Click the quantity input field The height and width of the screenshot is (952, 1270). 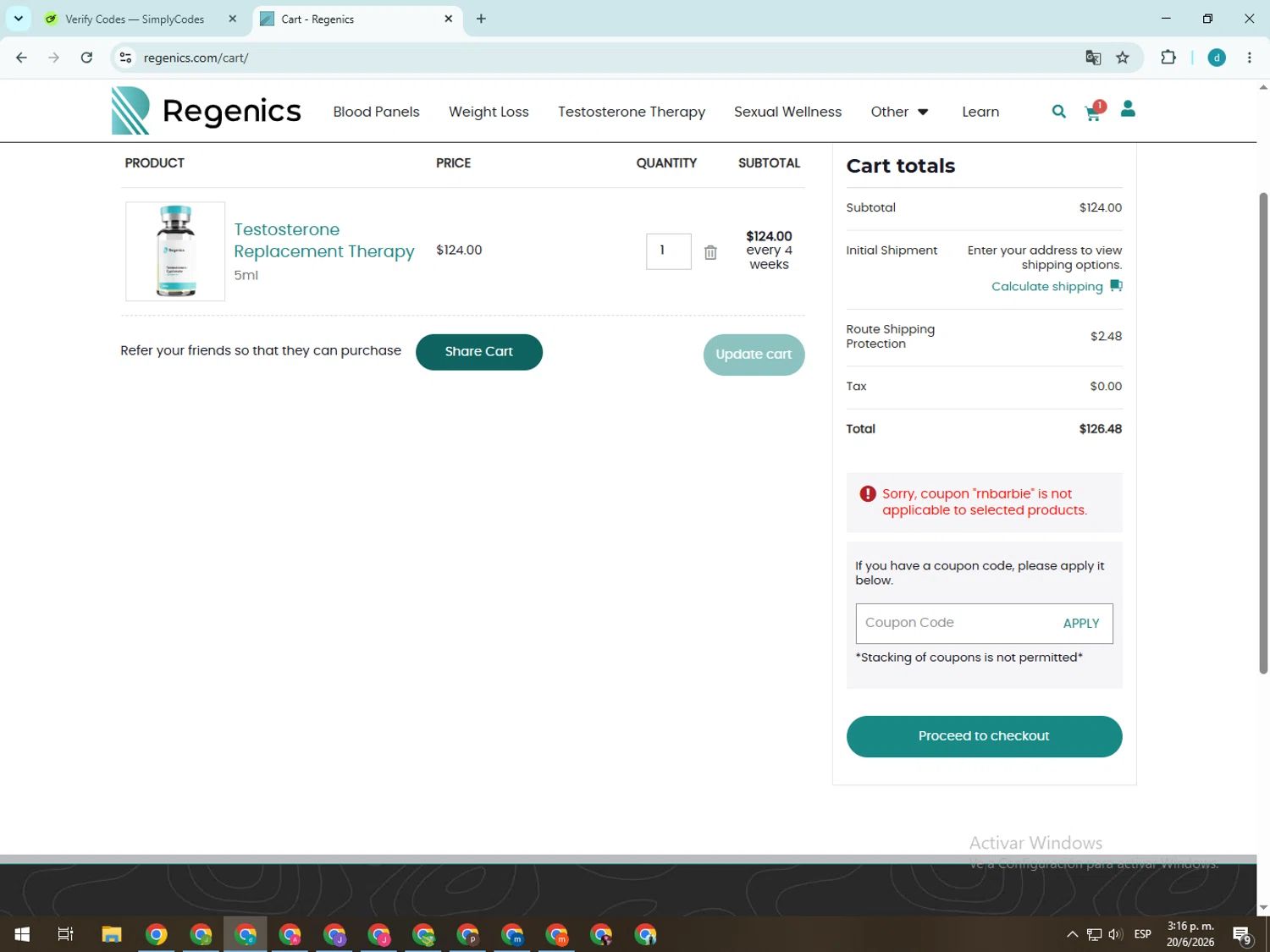pyautogui.click(x=668, y=251)
